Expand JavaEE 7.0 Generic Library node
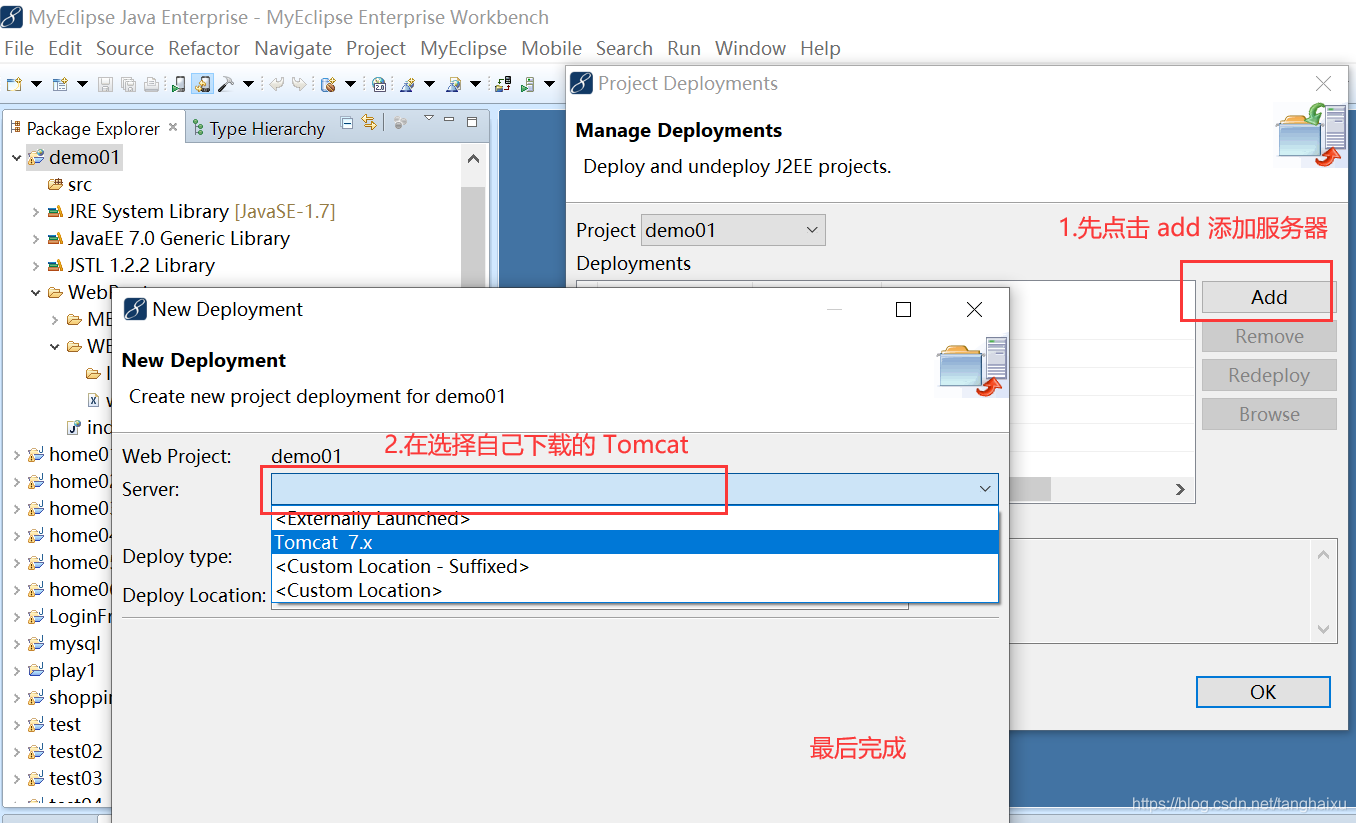The width and height of the screenshot is (1356, 823). click(36, 239)
